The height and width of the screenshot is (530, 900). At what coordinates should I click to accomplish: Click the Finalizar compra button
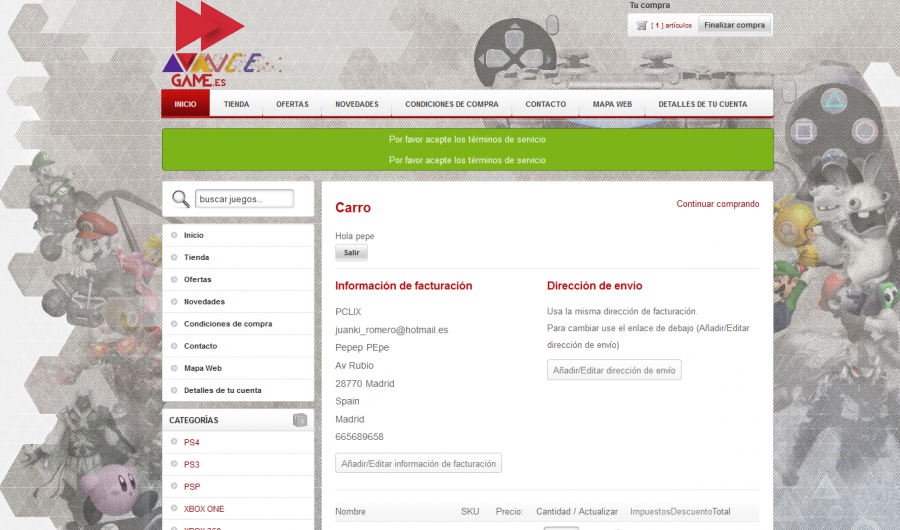(x=734, y=25)
